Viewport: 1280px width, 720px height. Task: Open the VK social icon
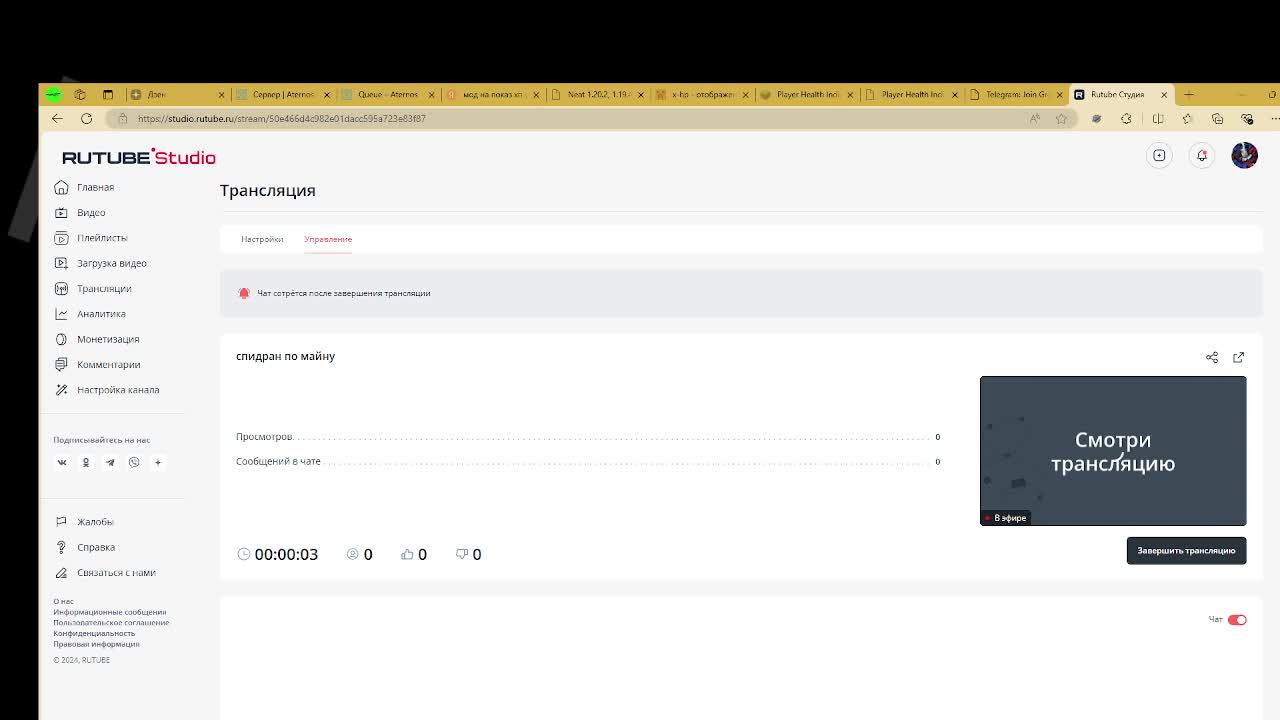coord(62,462)
